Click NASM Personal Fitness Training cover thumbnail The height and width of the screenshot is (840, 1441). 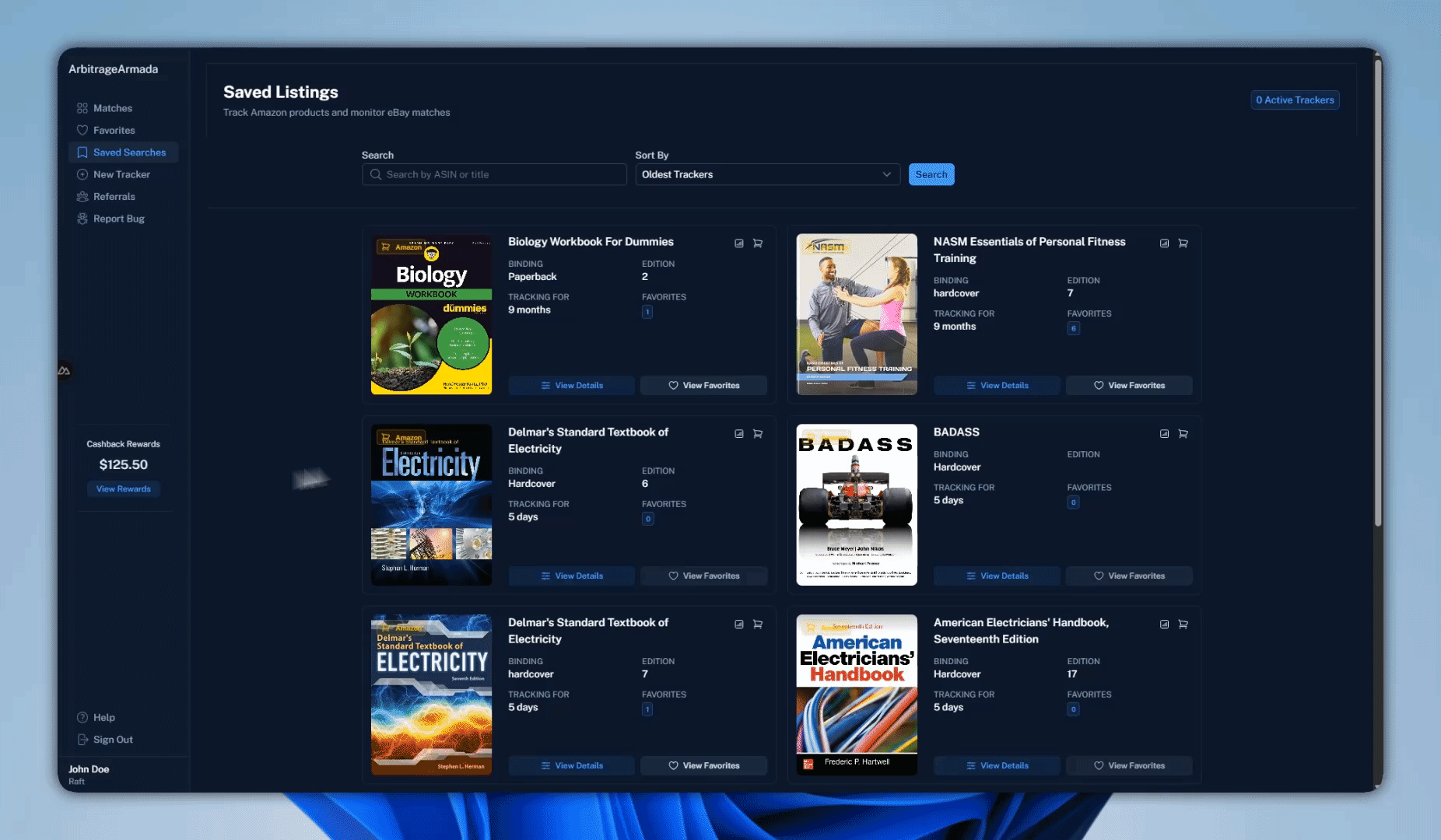tap(857, 314)
